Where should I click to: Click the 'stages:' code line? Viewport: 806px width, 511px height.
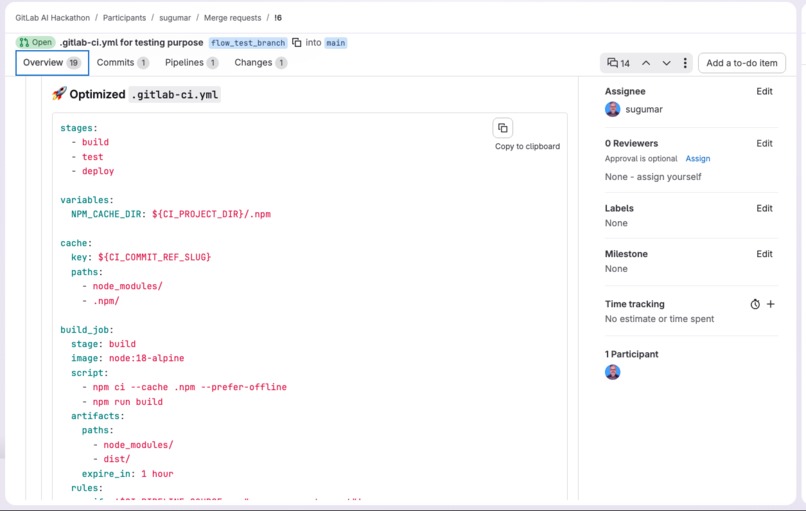click(x=79, y=128)
